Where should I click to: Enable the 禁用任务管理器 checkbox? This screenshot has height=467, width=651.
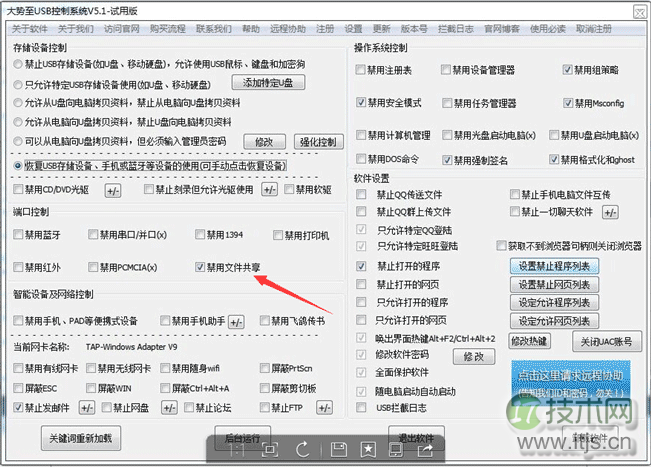pyautogui.click(x=447, y=103)
